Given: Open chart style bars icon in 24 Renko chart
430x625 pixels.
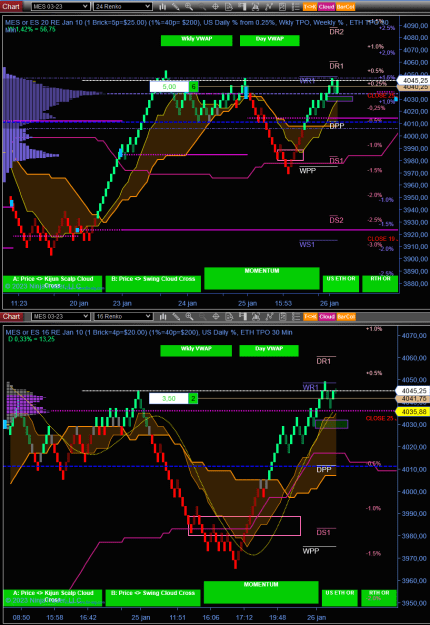Looking at the screenshot, I should [163, 6].
